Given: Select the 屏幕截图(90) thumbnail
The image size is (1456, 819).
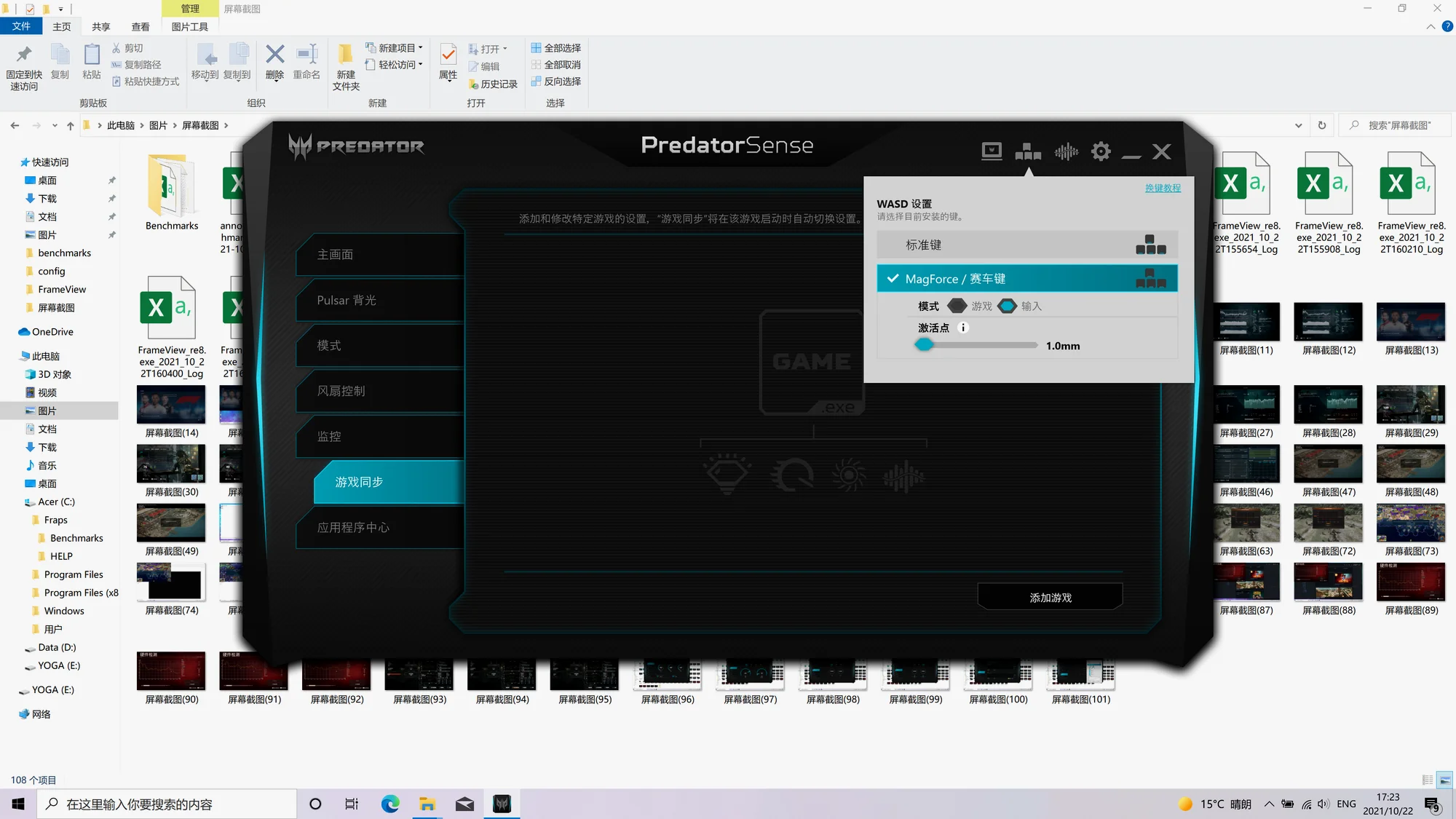Looking at the screenshot, I should point(171,670).
